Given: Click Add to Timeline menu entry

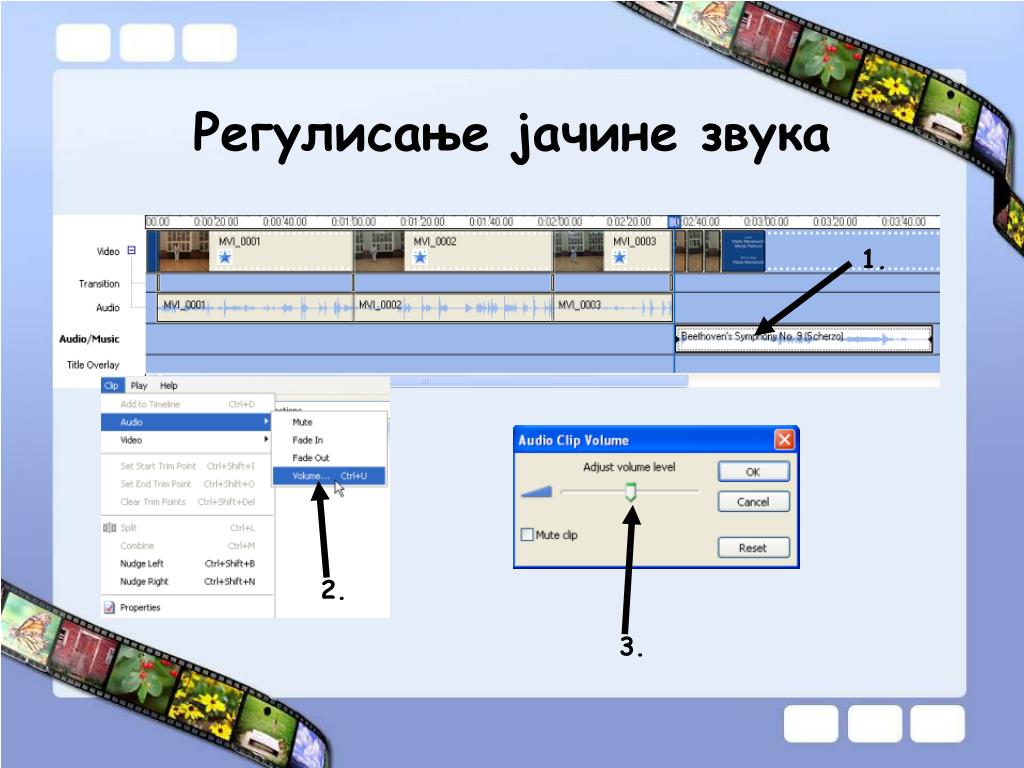Looking at the screenshot, I should coord(187,404).
